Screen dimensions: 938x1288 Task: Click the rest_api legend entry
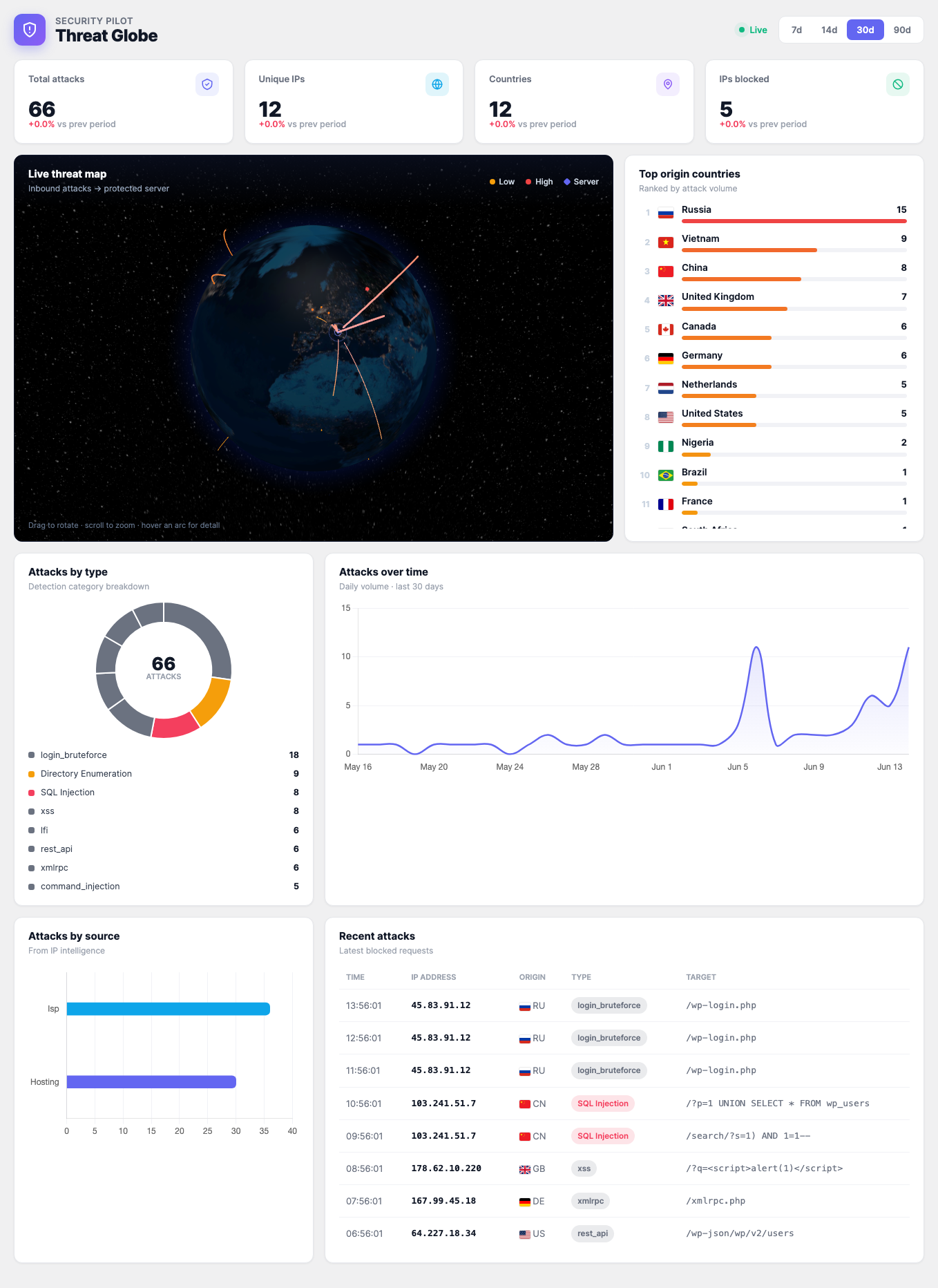tap(164, 849)
